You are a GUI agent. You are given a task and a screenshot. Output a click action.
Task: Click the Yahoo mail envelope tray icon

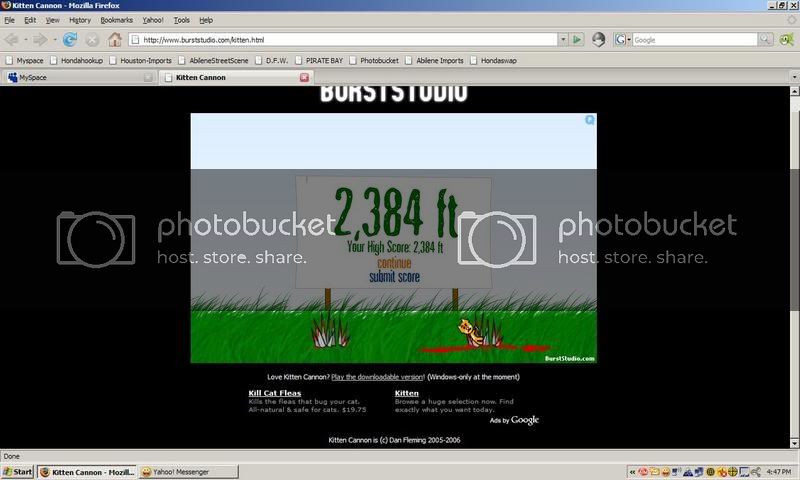click(655, 472)
